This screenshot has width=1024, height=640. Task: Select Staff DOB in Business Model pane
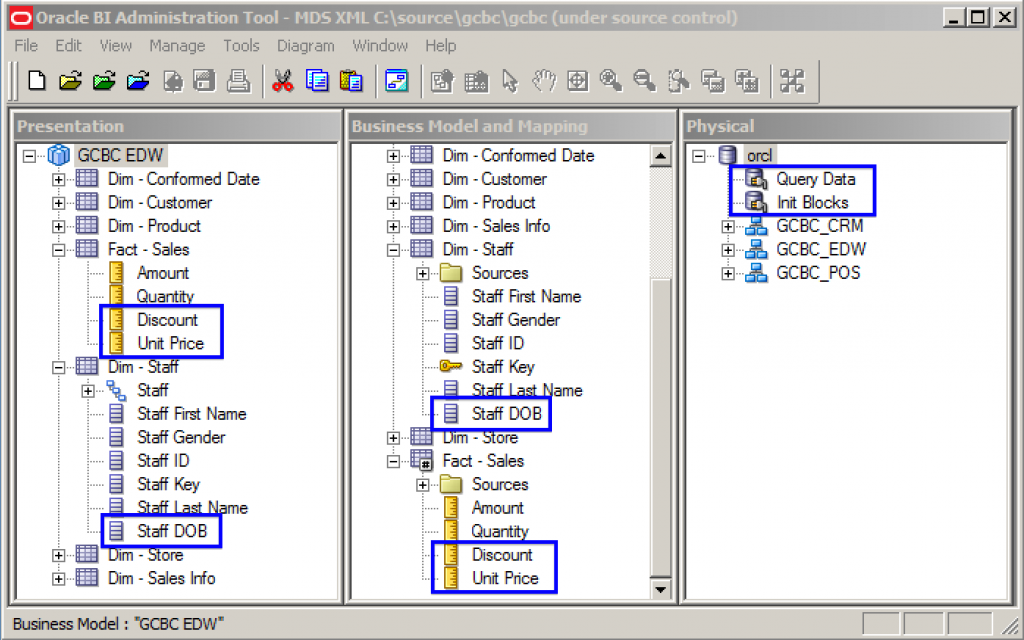coord(507,413)
